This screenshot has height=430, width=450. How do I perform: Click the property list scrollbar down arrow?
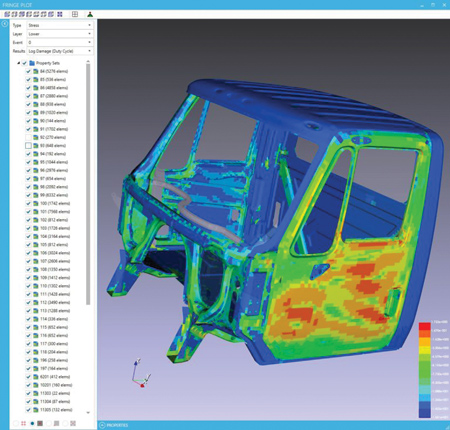point(88,413)
